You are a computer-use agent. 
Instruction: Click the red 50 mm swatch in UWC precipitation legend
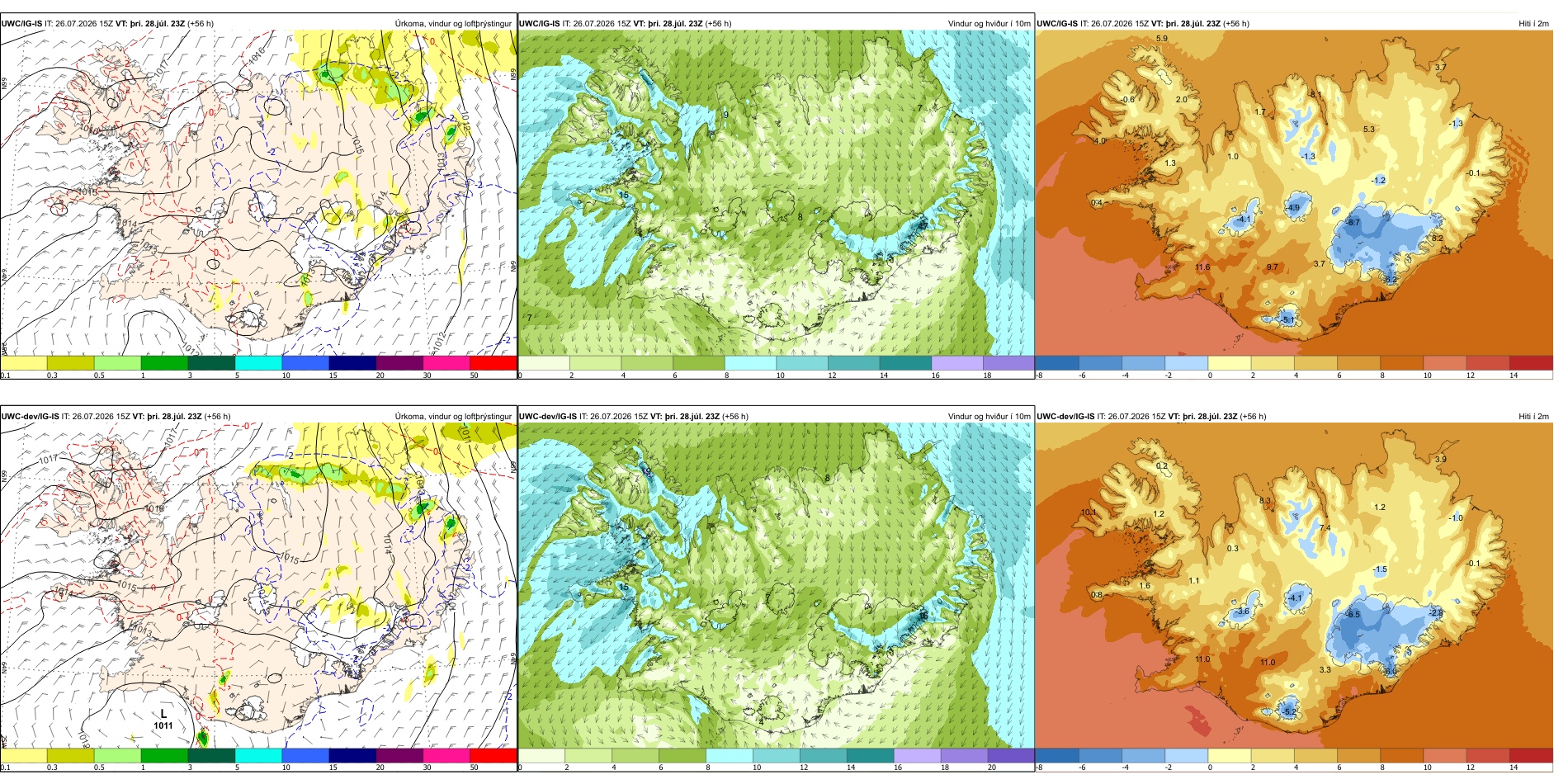[x=494, y=363]
